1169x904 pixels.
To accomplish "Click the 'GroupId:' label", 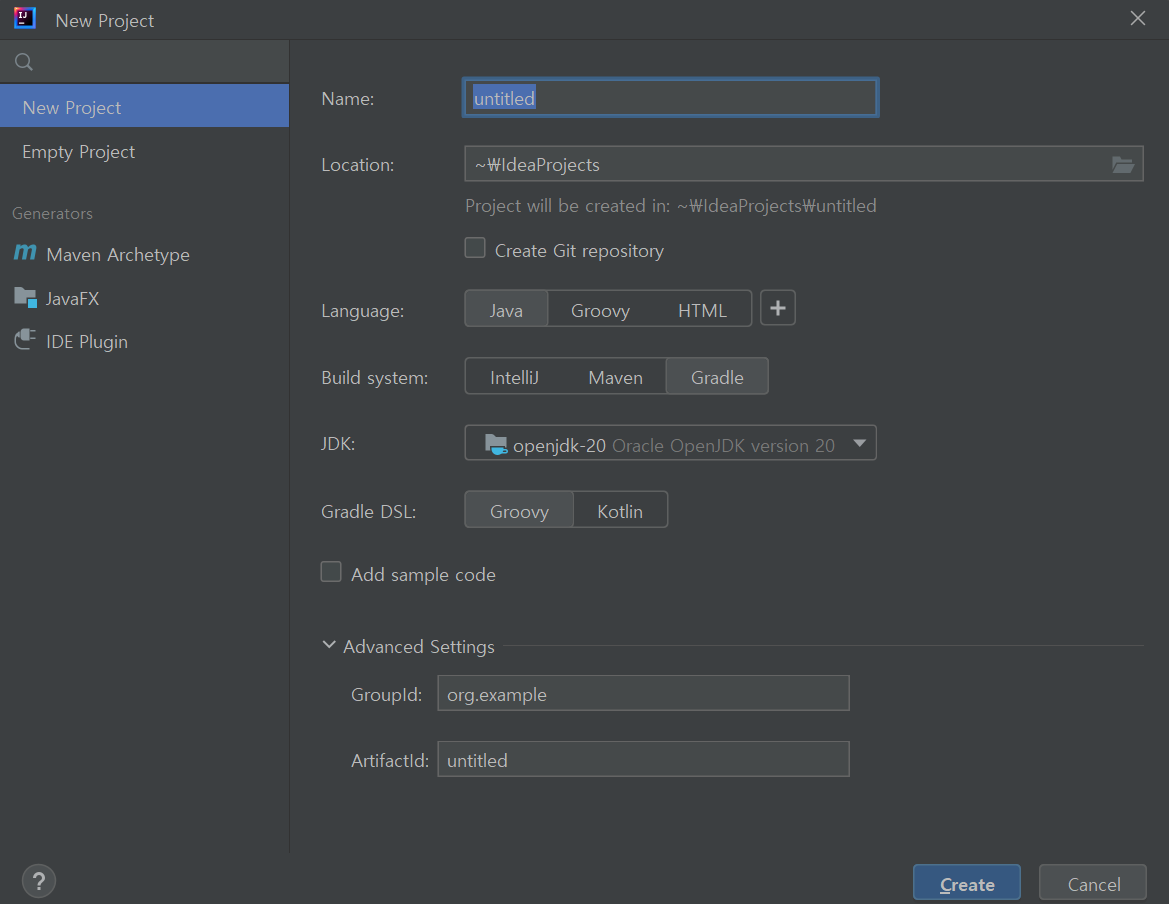I will click(x=386, y=695).
